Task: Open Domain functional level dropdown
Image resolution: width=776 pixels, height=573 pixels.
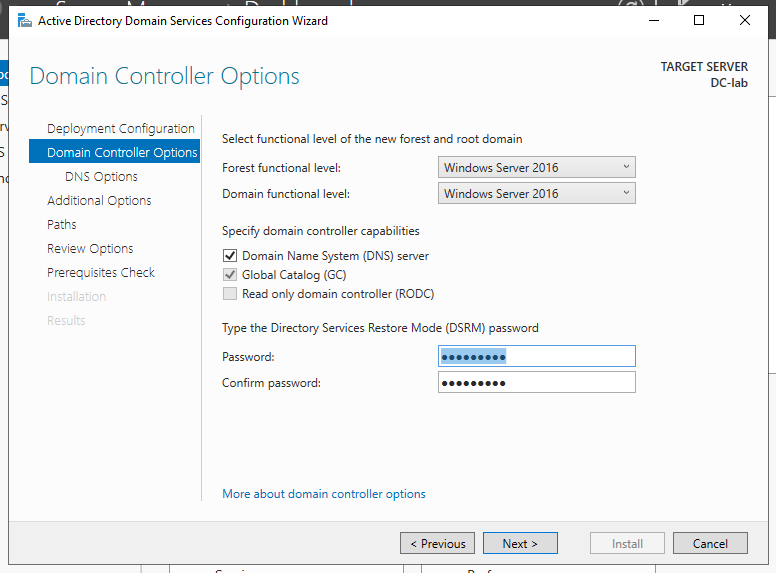Action: coord(536,194)
